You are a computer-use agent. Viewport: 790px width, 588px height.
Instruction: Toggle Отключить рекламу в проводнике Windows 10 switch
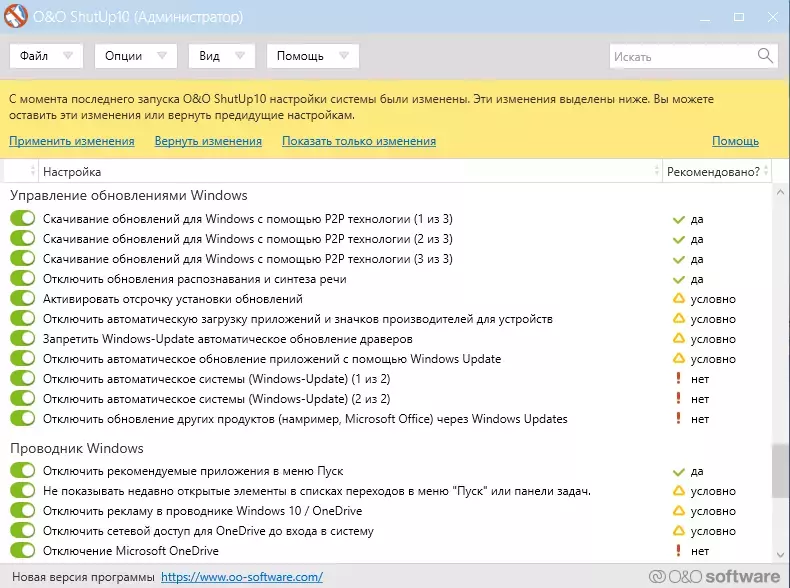[x=23, y=510]
